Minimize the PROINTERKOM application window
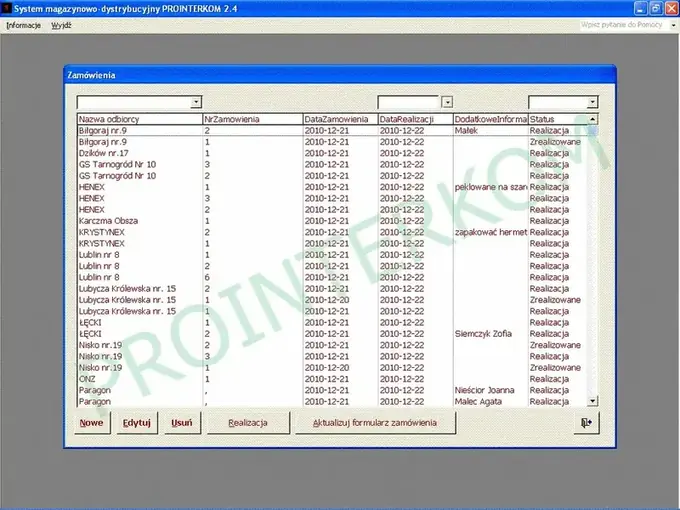Image resolution: width=680 pixels, height=510 pixels. click(641, 8)
